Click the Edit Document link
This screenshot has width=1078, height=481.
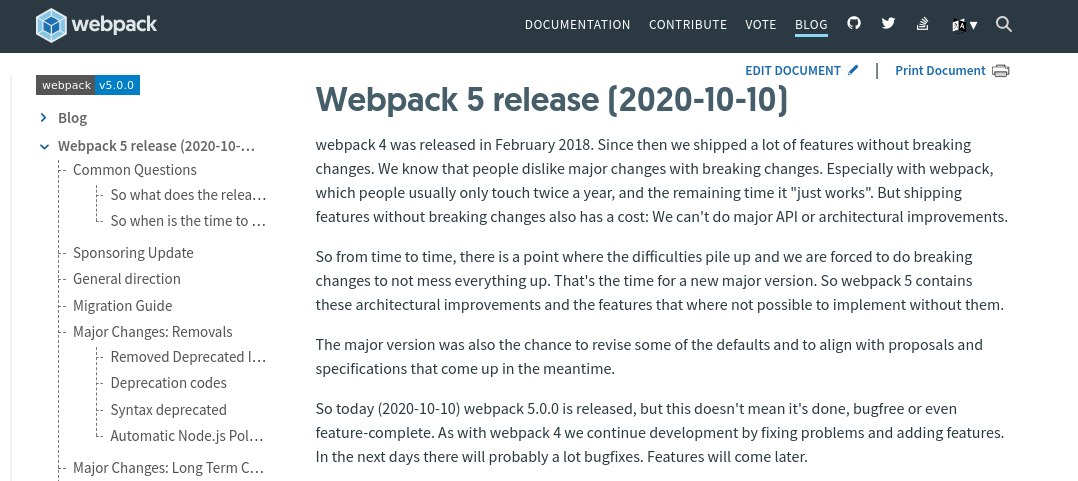click(x=793, y=71)
